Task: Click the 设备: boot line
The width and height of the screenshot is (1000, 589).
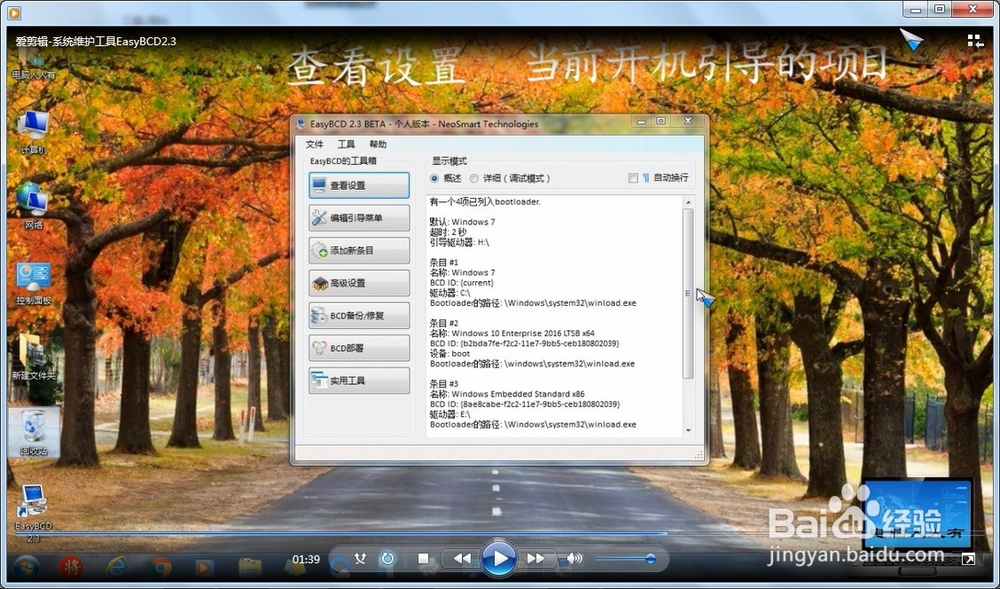Action: click(x=450, y=354)
